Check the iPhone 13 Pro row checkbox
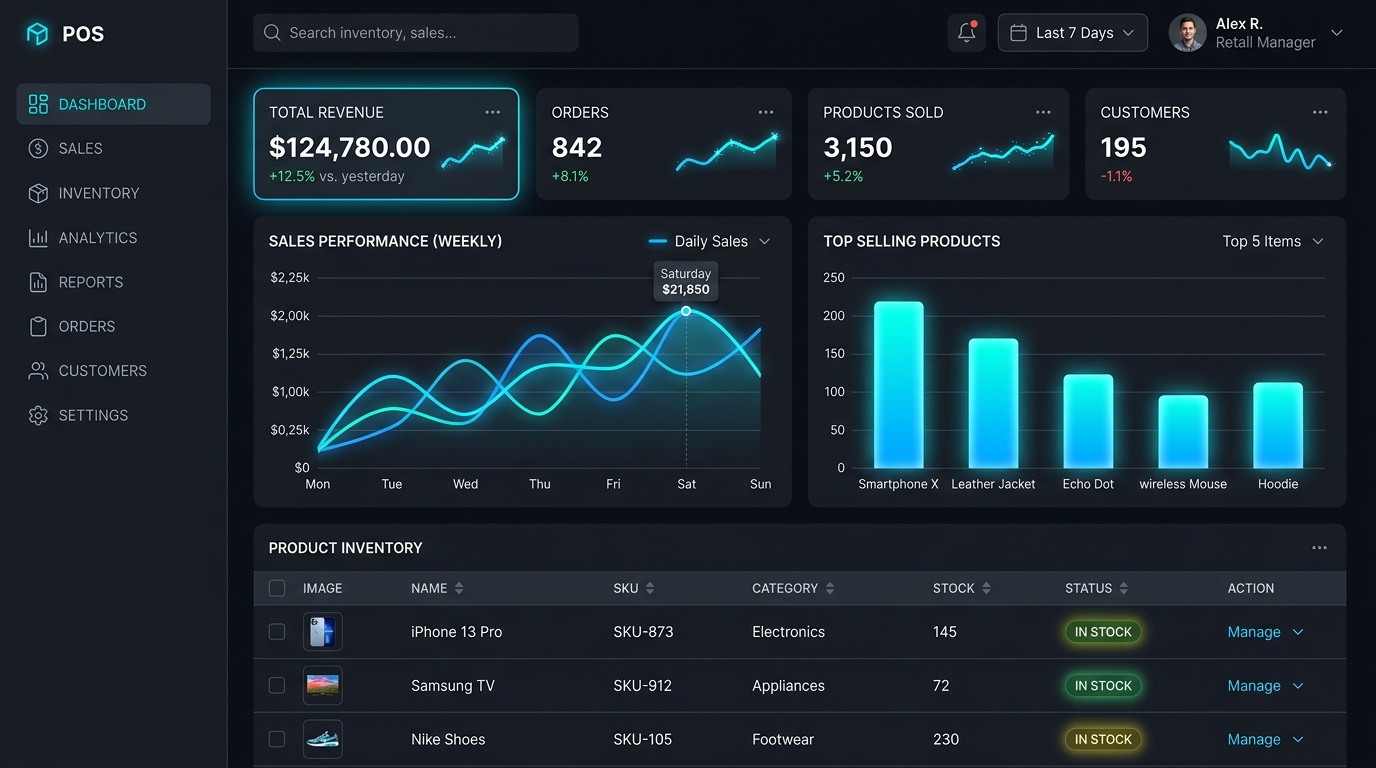 277,632
